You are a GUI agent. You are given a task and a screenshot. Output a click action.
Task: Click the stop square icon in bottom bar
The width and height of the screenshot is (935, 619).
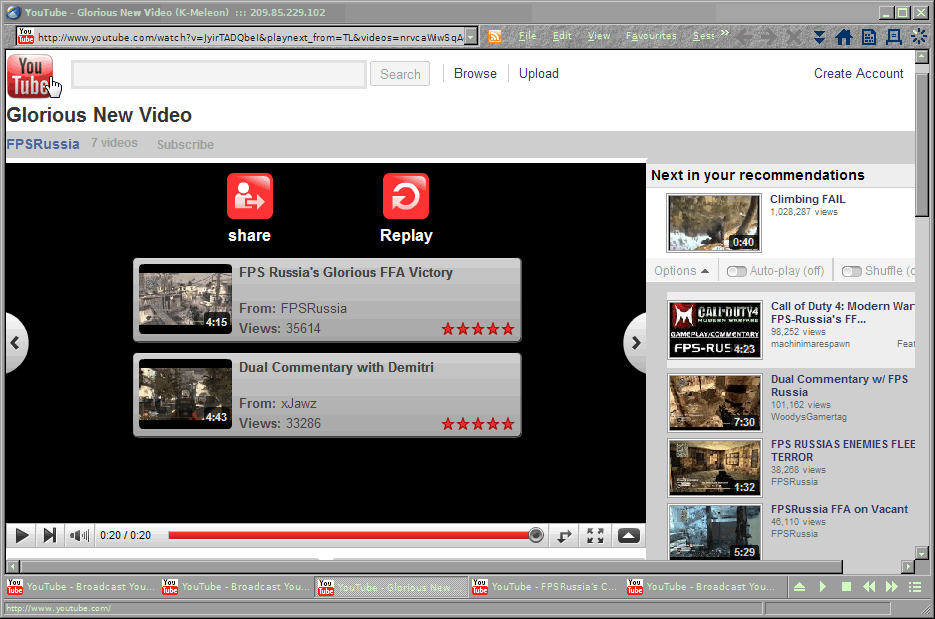(846, 587)
